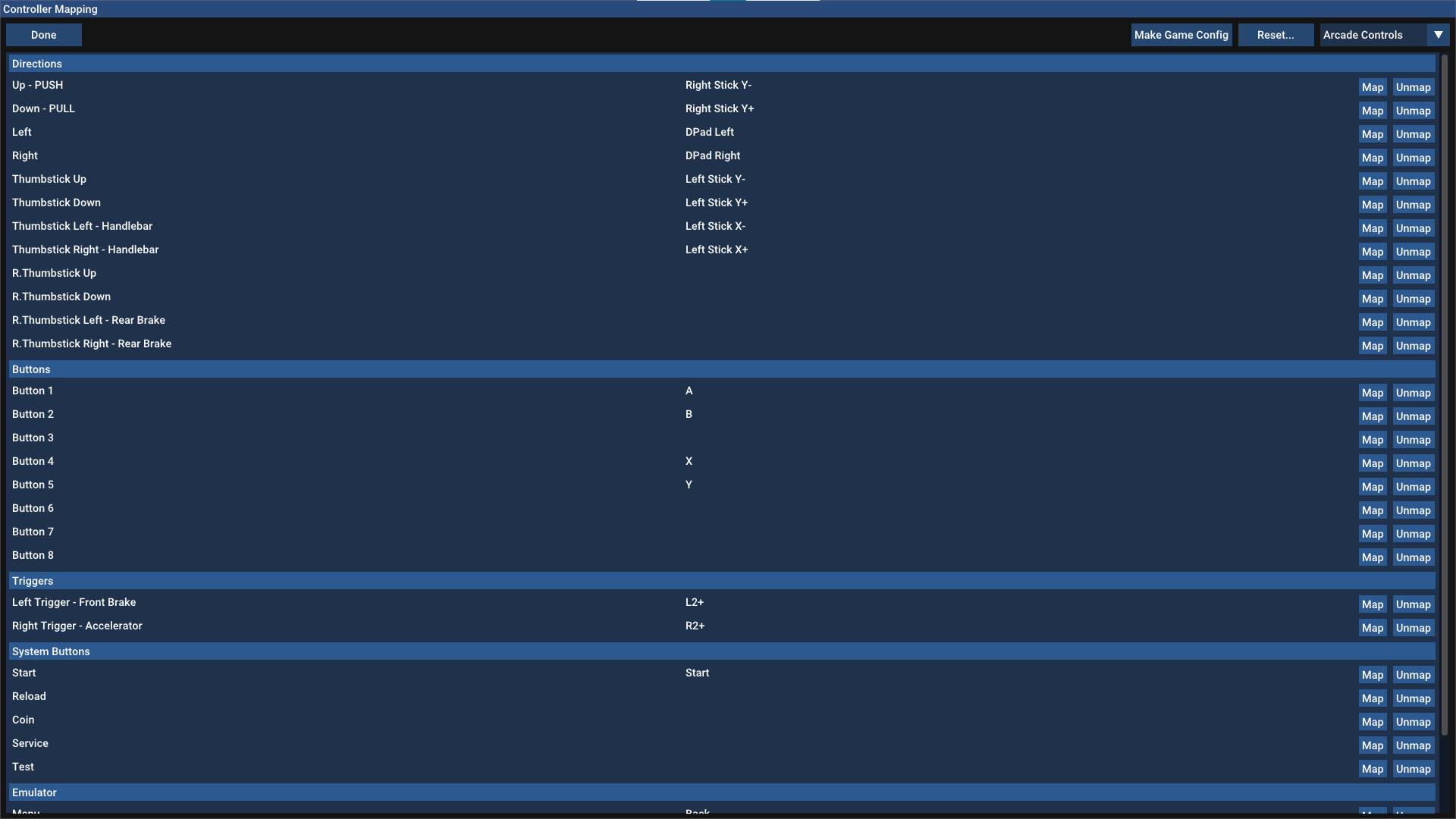The width and height of the screenshot is (1456, 819).
Task: Click the Done button
Action: pos(43,35)
